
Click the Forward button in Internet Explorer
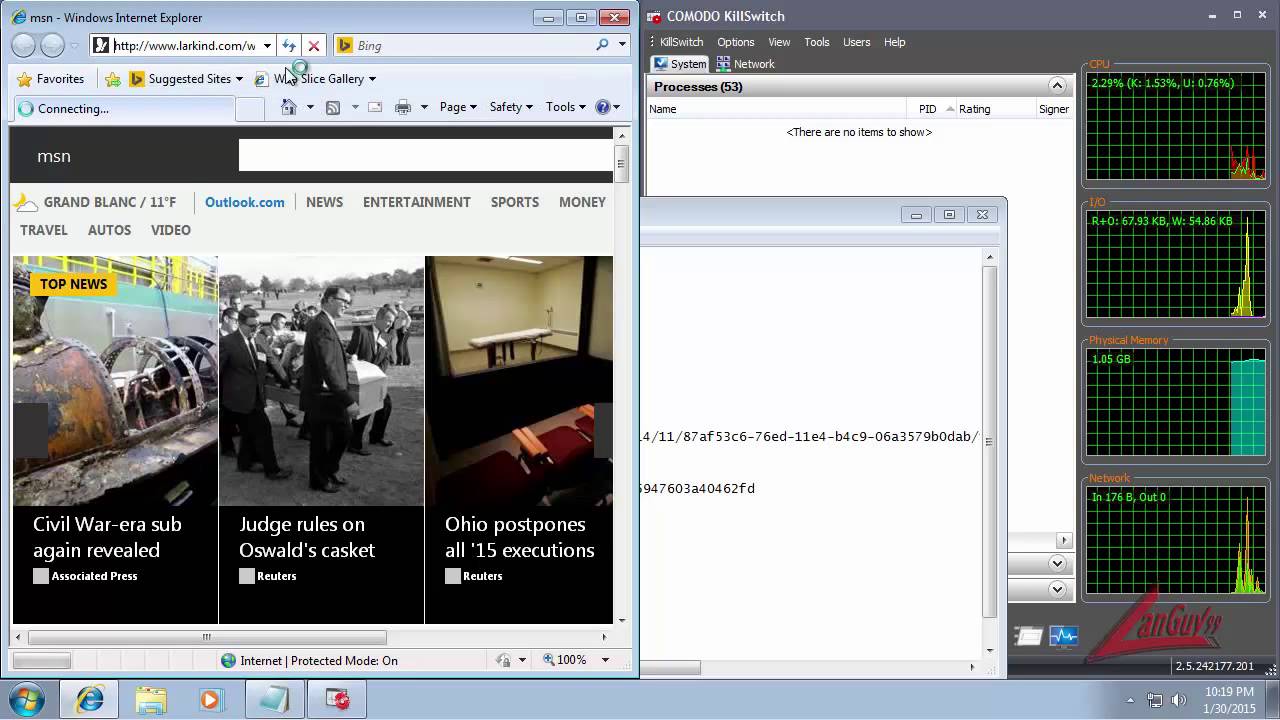click(52, 45)
